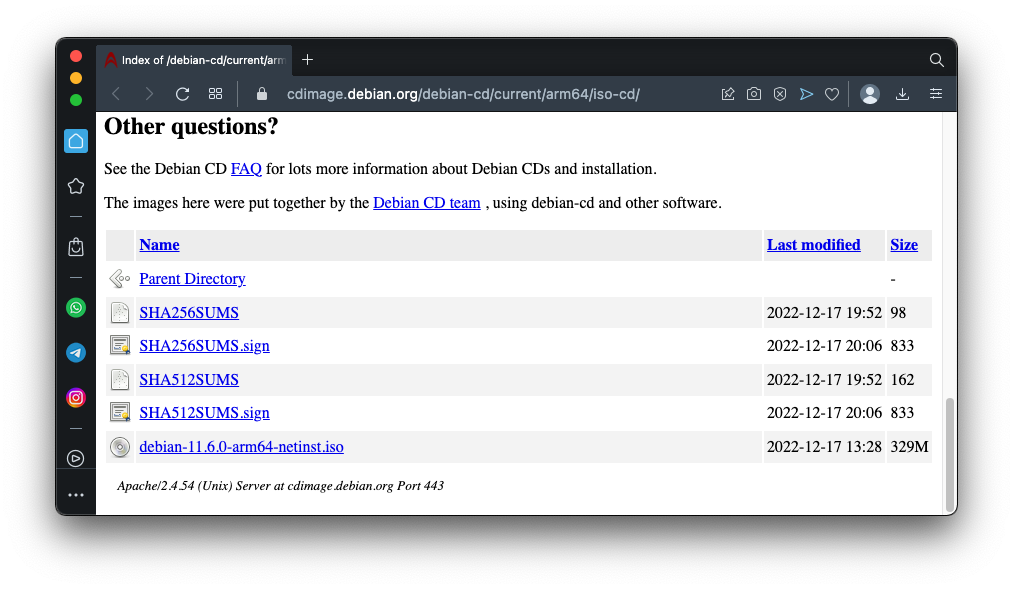
Task: Open the shopping bag sidebar icon
Action: [x=76, y=246]
